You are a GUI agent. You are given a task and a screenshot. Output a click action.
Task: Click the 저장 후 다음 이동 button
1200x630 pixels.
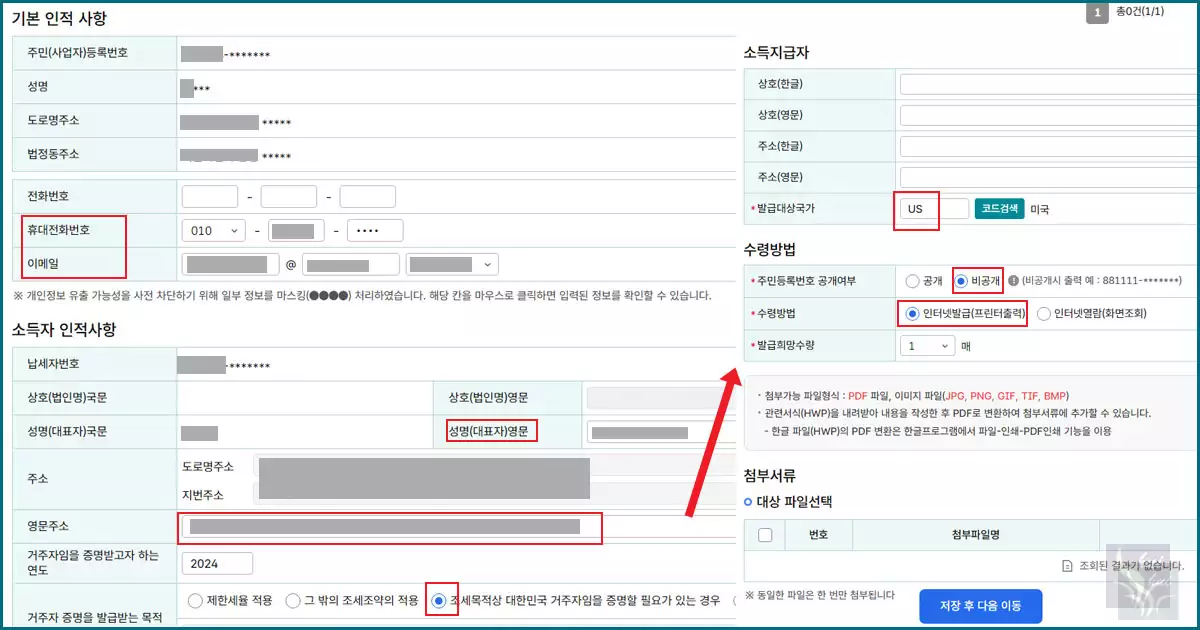[980, 605]
